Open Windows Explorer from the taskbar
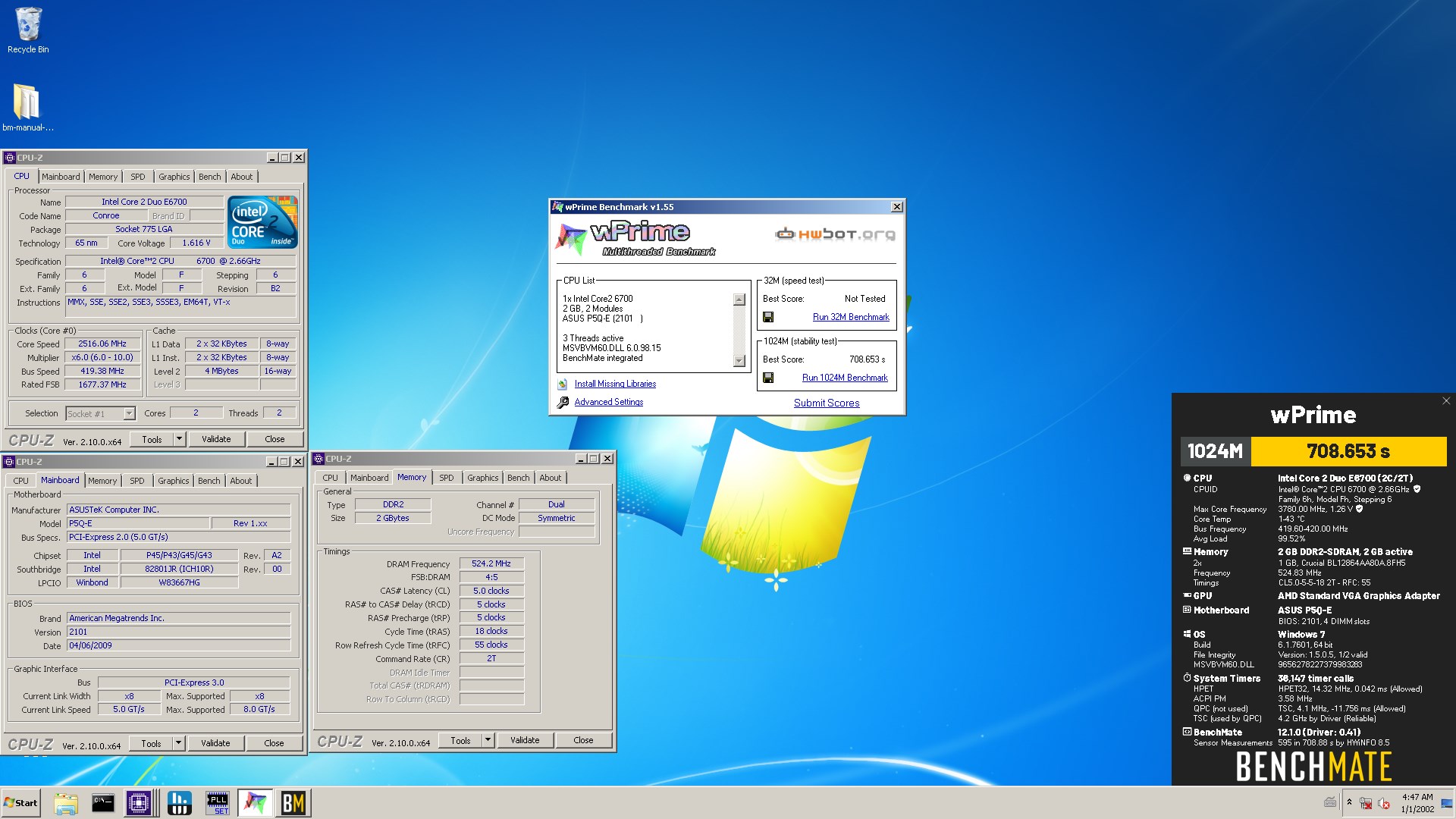This screenshot has width=1456, height=819. coord(66,802)
